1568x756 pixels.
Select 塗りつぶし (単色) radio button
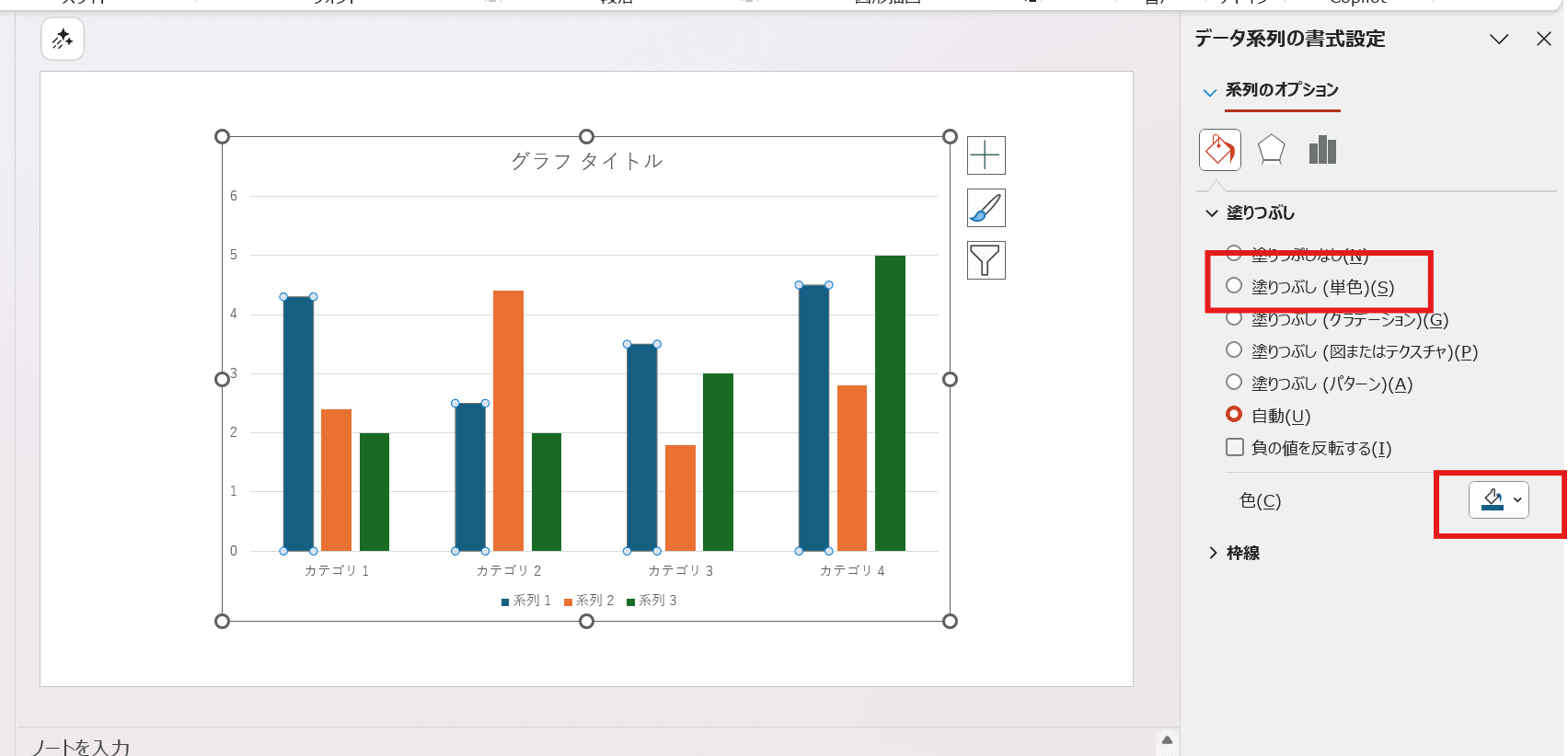pyautogui.click(x=1234, y=286)
